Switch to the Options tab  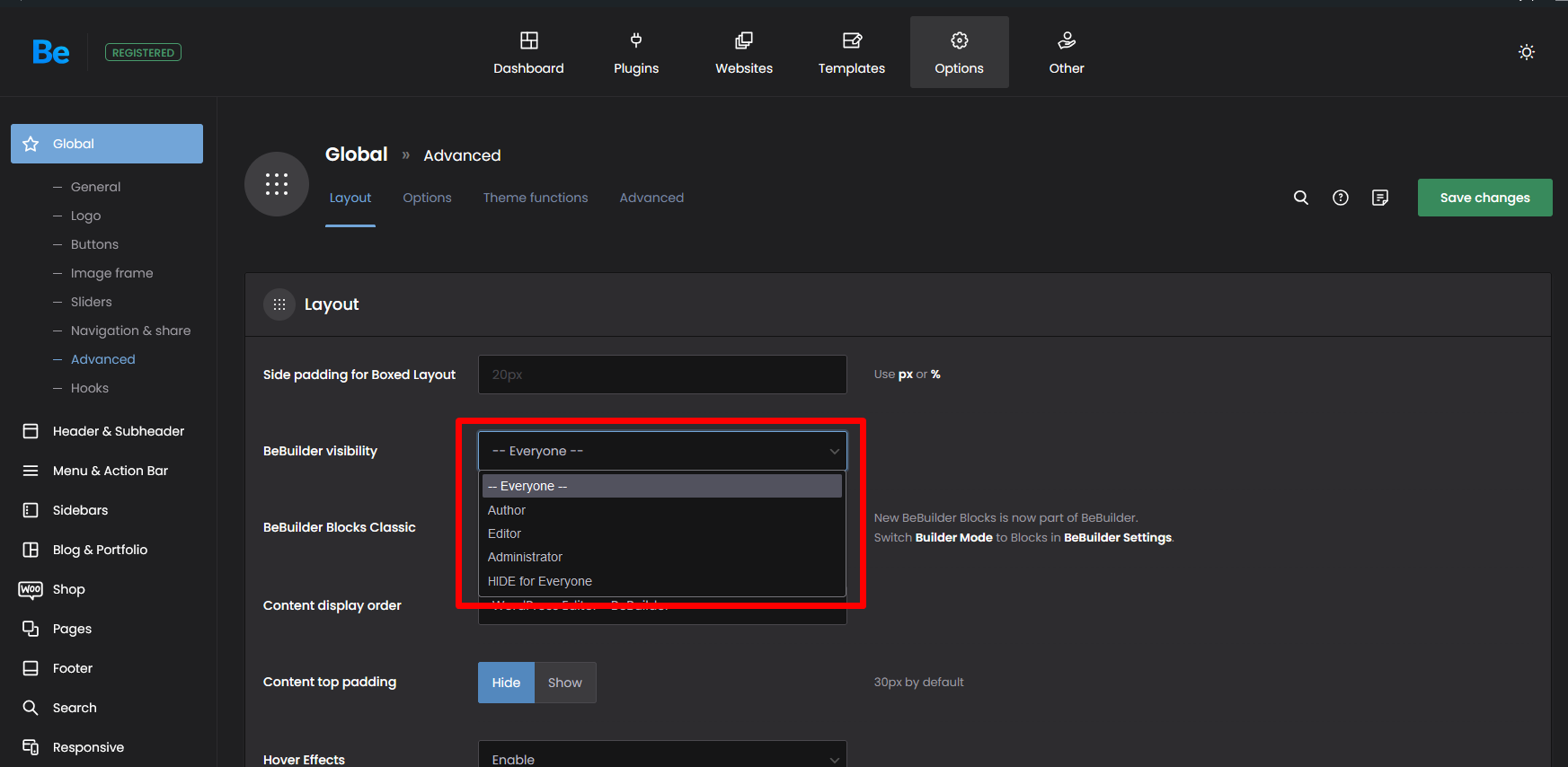pyautogui.click(x=427, y=198)
